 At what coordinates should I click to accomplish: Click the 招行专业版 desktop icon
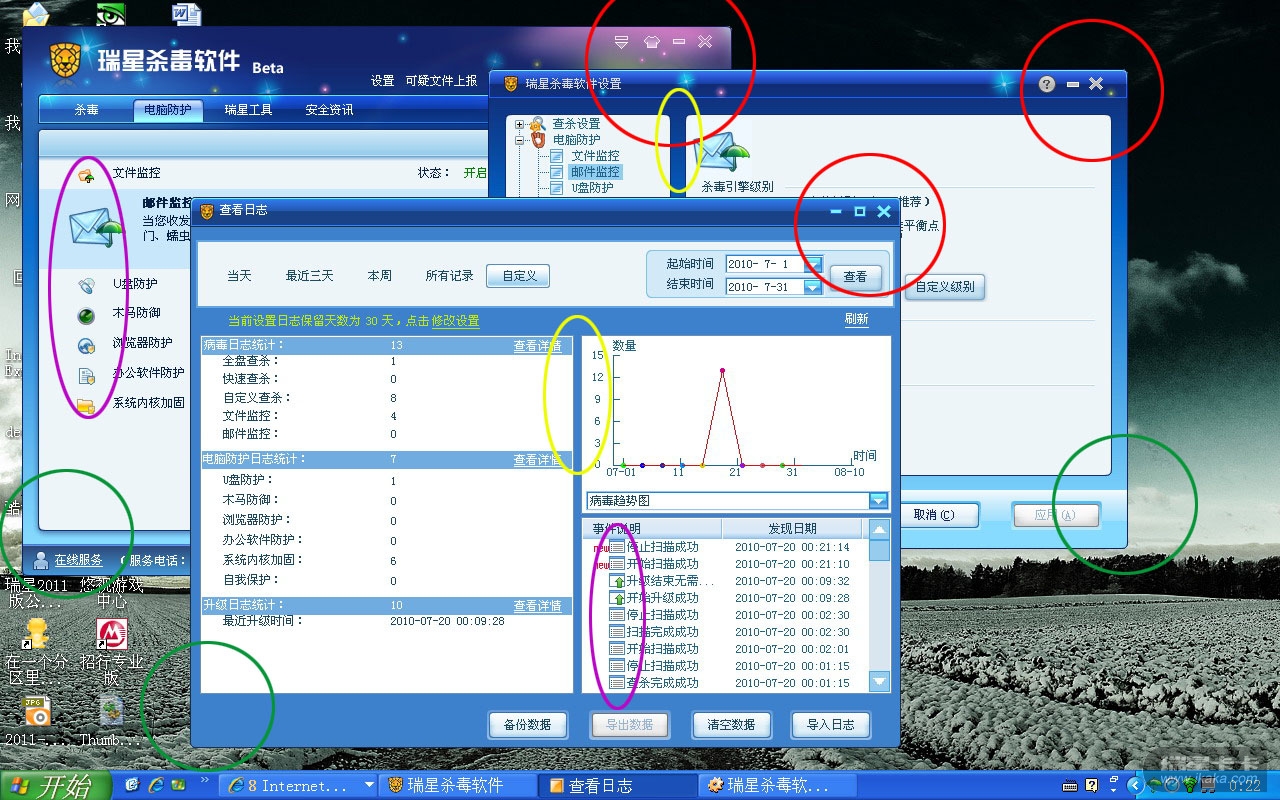[x=111, y=634]
